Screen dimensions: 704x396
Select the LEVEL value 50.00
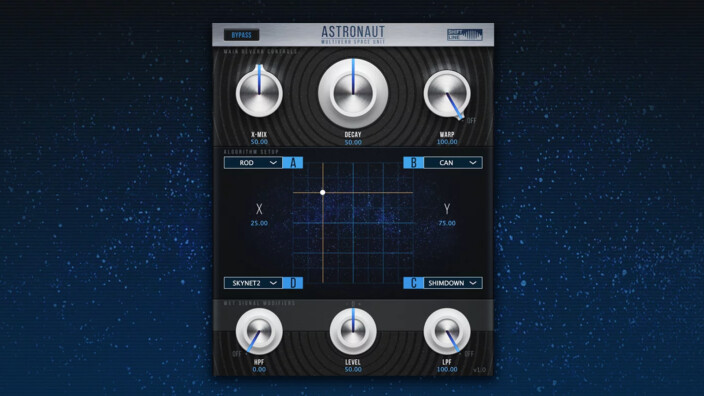(353, 370)
